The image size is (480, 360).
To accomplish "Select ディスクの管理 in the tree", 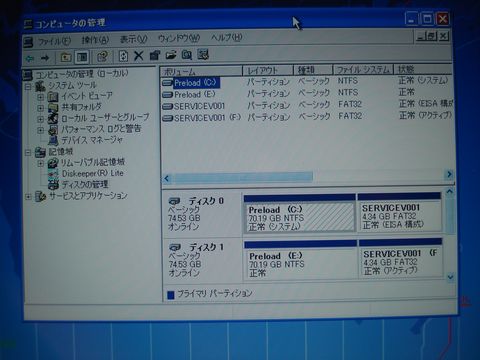I will point(85,185).
